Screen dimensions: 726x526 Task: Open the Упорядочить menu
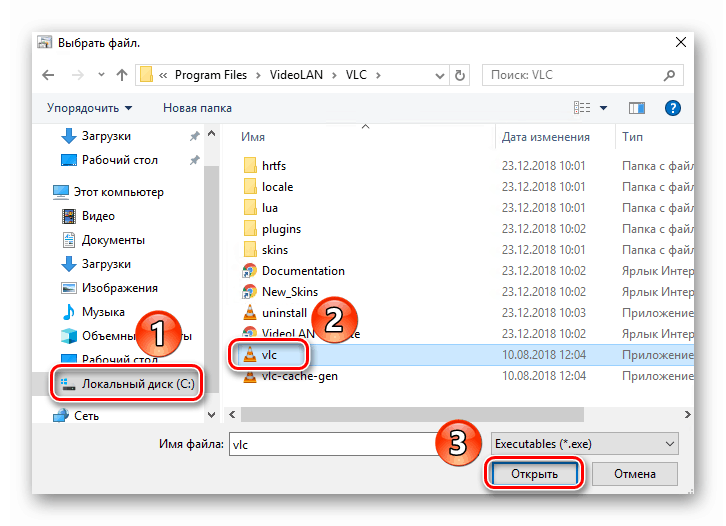point(89,108)
